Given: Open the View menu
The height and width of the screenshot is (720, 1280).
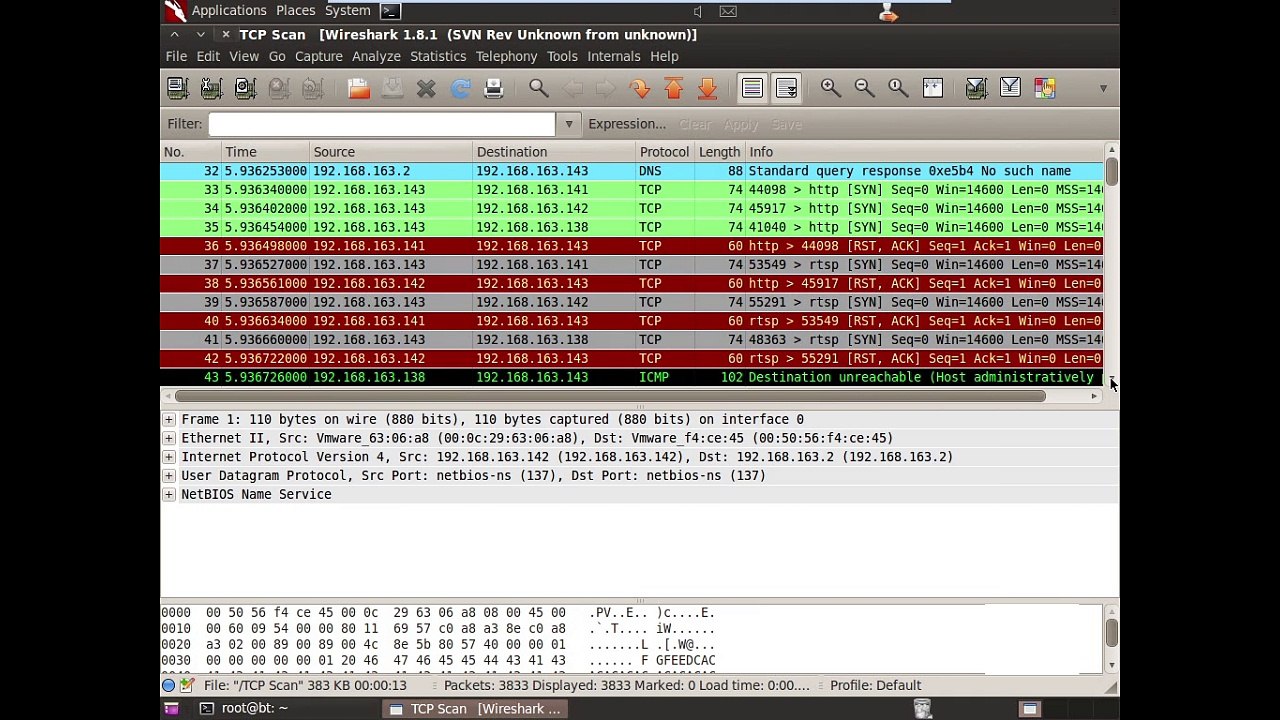Looking at the screenshot, I should (244, 56).
